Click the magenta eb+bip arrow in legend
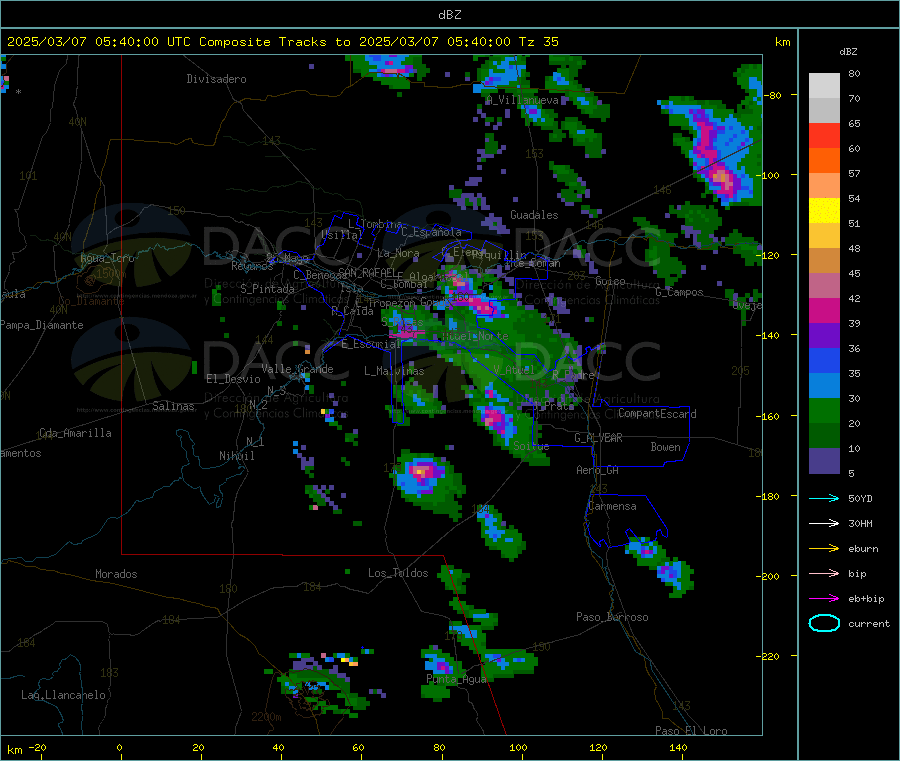900x761 pixels. point(824,599)
